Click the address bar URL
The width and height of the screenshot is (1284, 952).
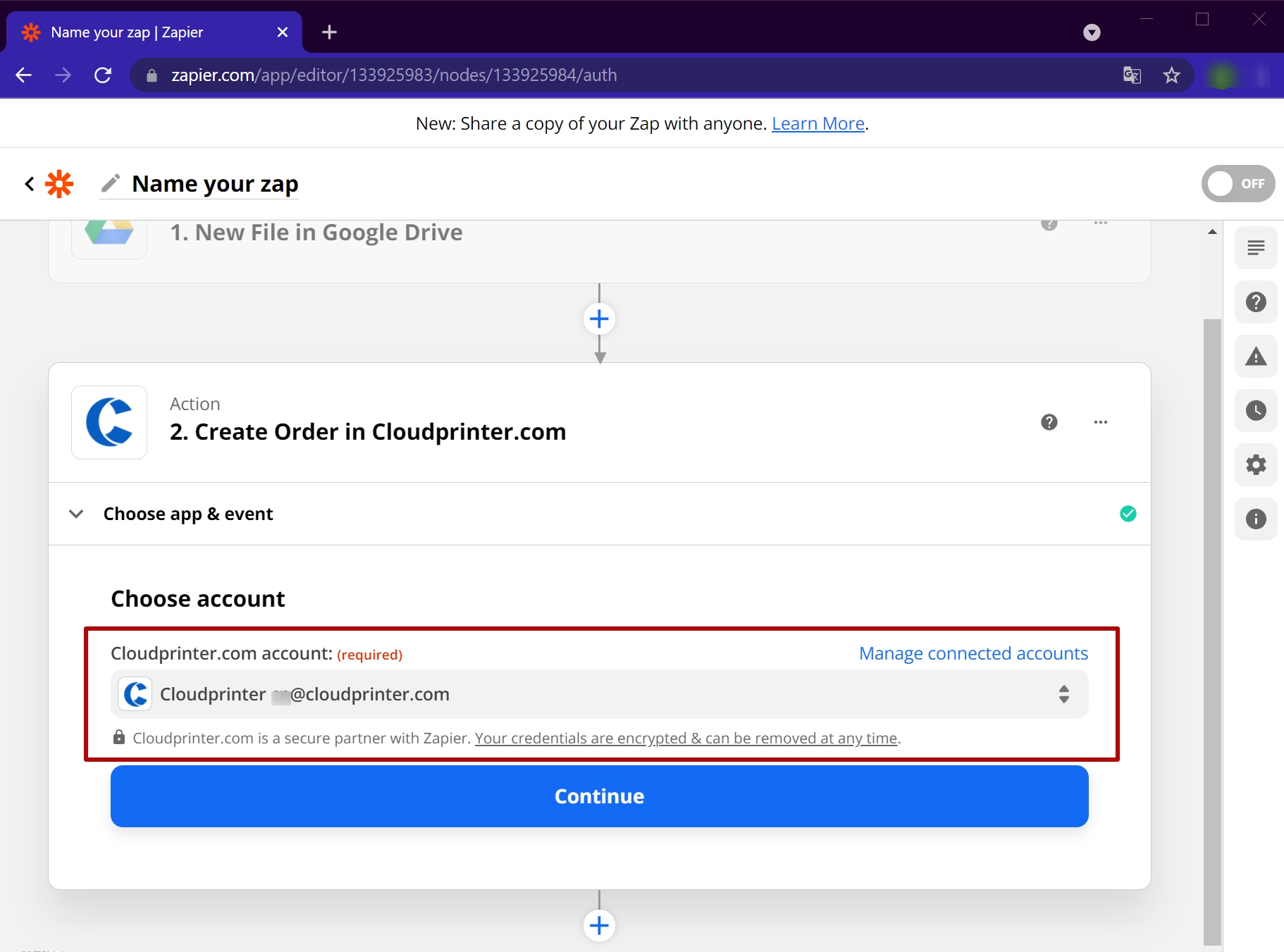[x=394, y=75]
